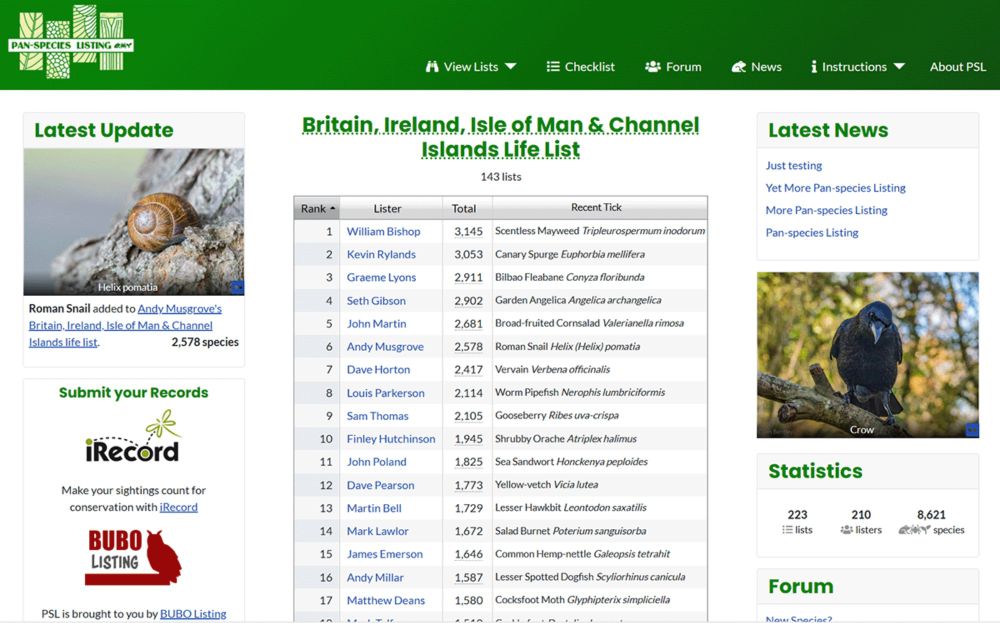Open Dave Pearson's list
1000x623 pixels.
tap(380, 485)
